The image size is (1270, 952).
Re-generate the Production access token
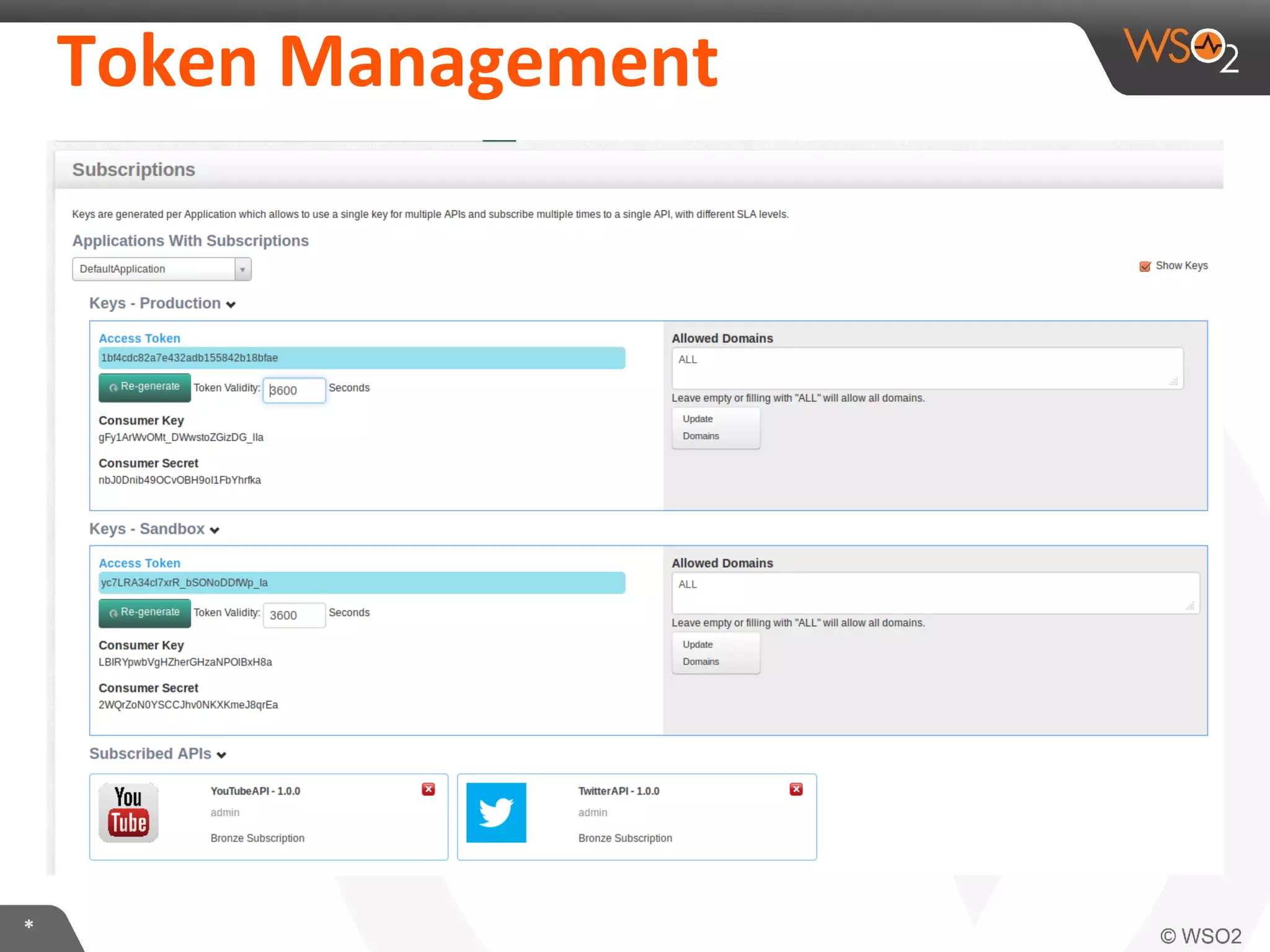144,387
